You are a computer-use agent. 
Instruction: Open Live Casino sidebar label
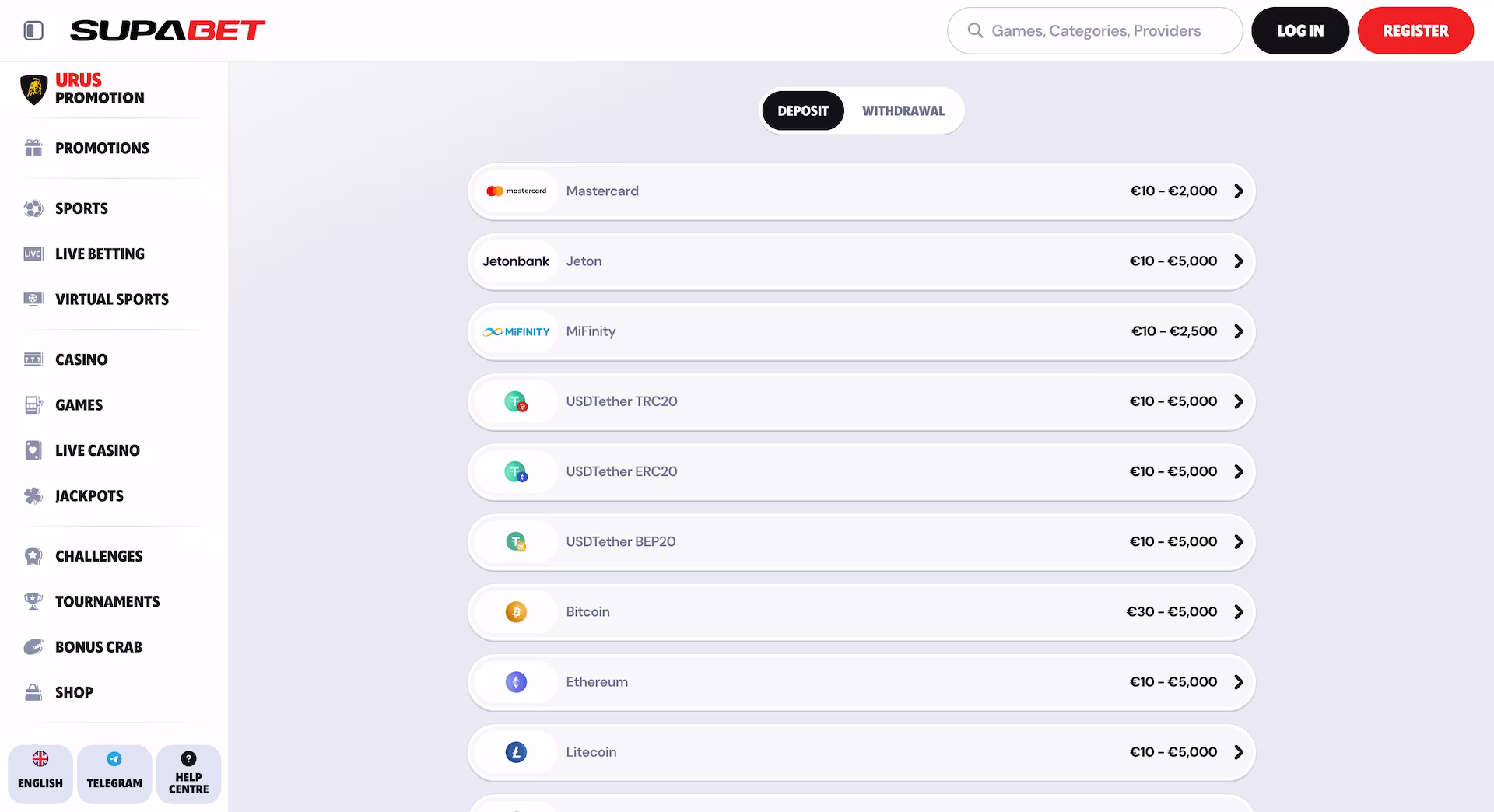click(97, 450)
